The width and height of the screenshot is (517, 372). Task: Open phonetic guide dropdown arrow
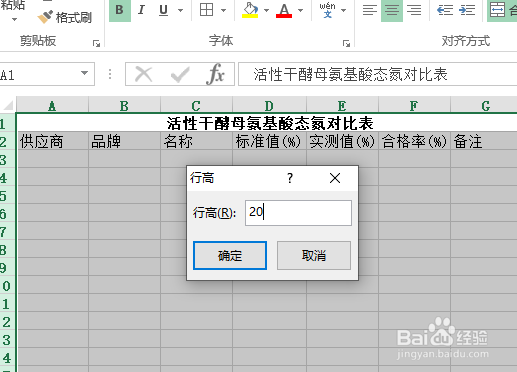click(x=343, y=10)
